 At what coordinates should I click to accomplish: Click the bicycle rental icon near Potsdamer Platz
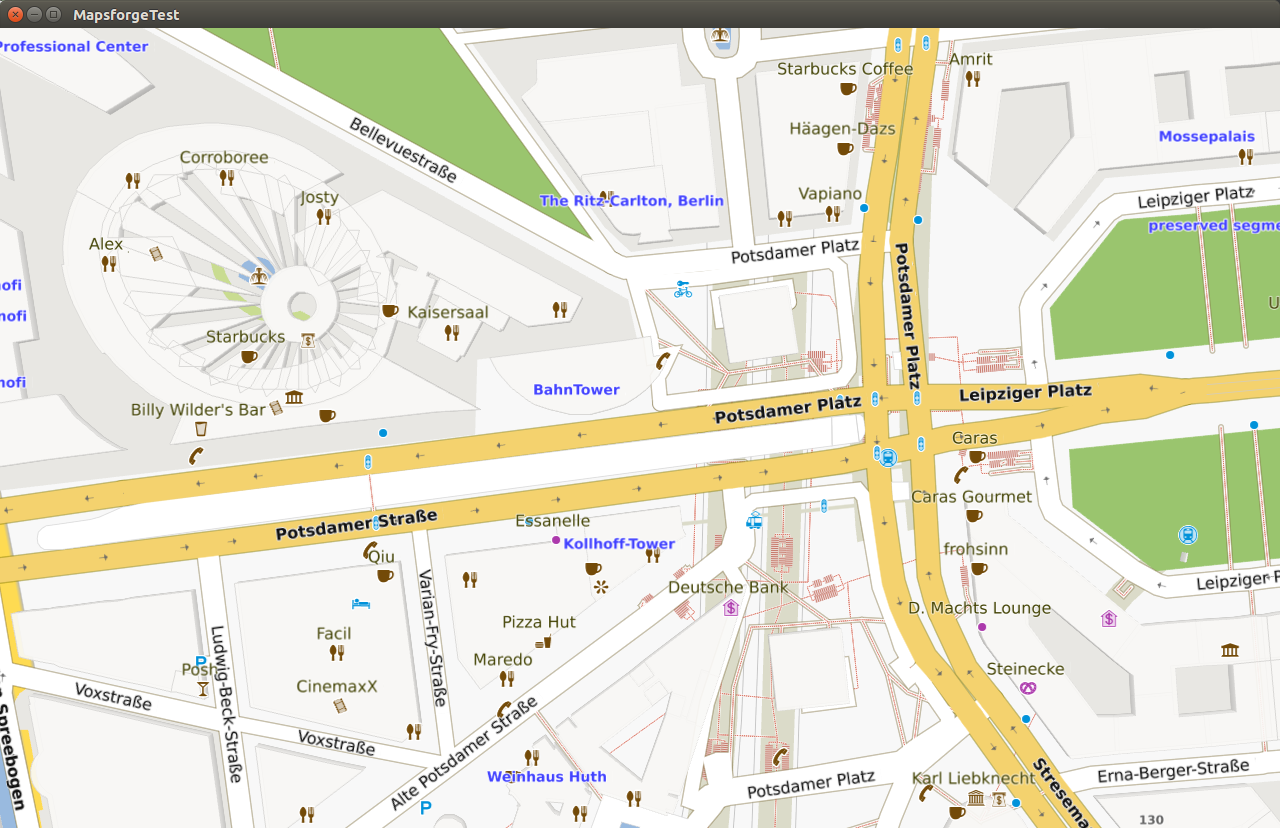pyautogui.click(x=683, y=289)
